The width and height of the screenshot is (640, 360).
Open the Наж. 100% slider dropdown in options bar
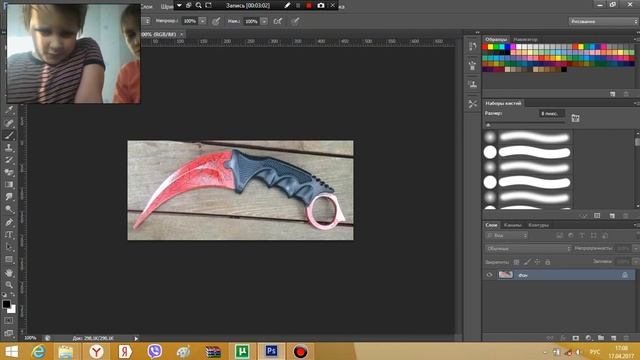[264, 21]
